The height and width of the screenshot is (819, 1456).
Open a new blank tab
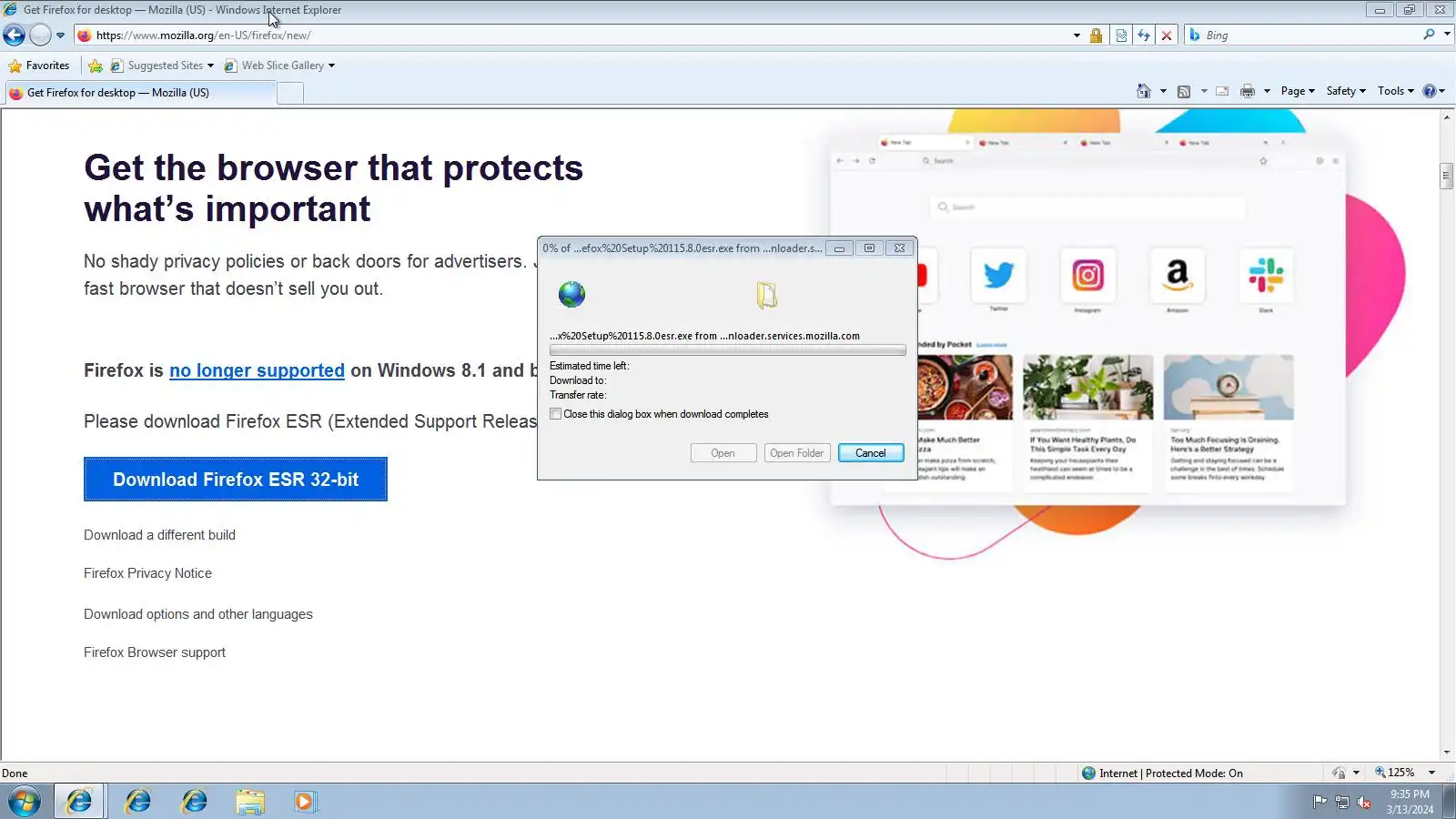(290, 93)
